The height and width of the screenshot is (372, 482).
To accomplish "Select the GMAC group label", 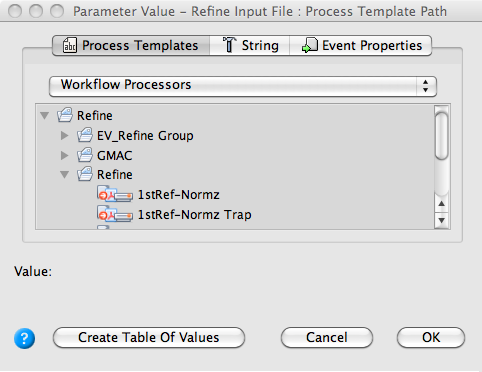I will pyautogui.click(x=115, y=155).
